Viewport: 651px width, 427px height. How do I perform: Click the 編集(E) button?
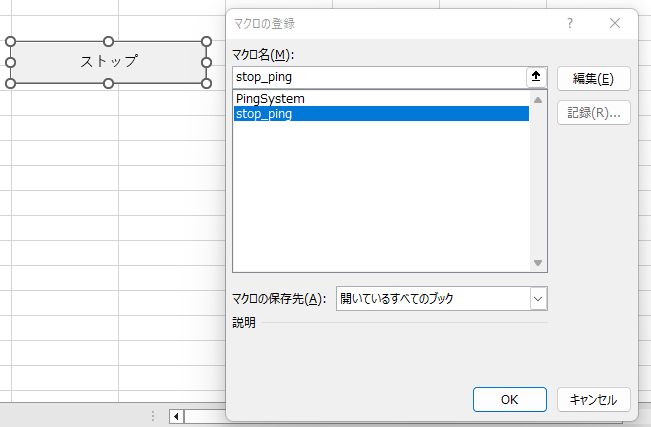pos(593,79)
